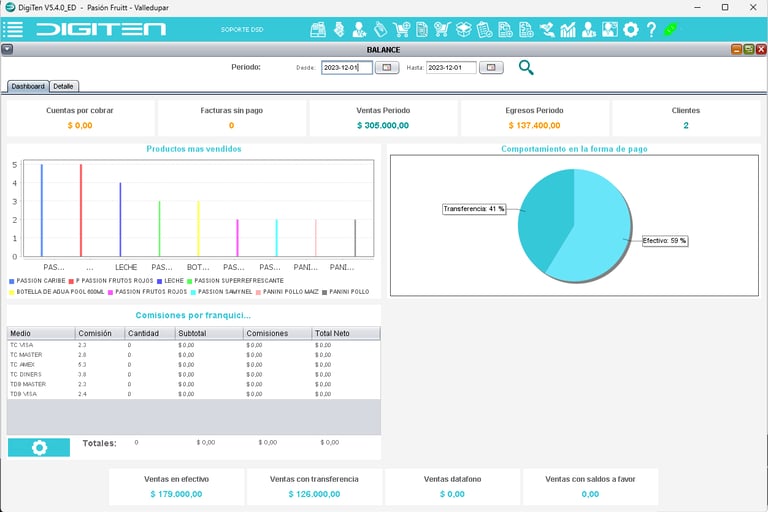Select the TC VISA row
The width and height of the screenshot is (768, 512).
point(193,345)
